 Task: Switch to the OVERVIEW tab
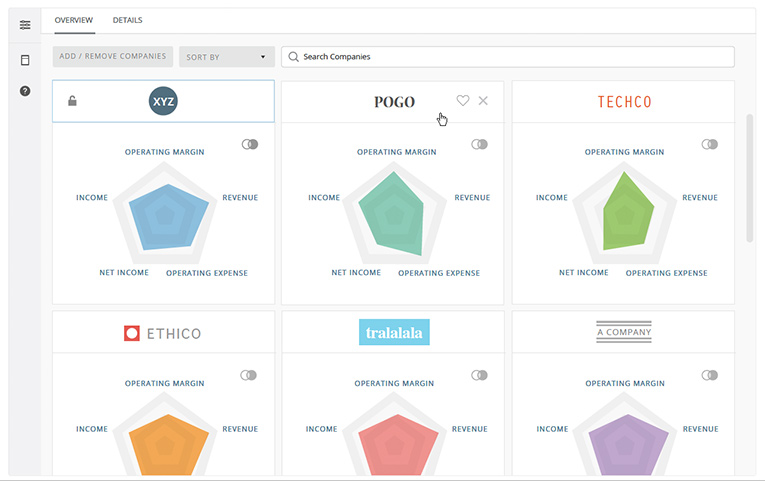point(74,20)
